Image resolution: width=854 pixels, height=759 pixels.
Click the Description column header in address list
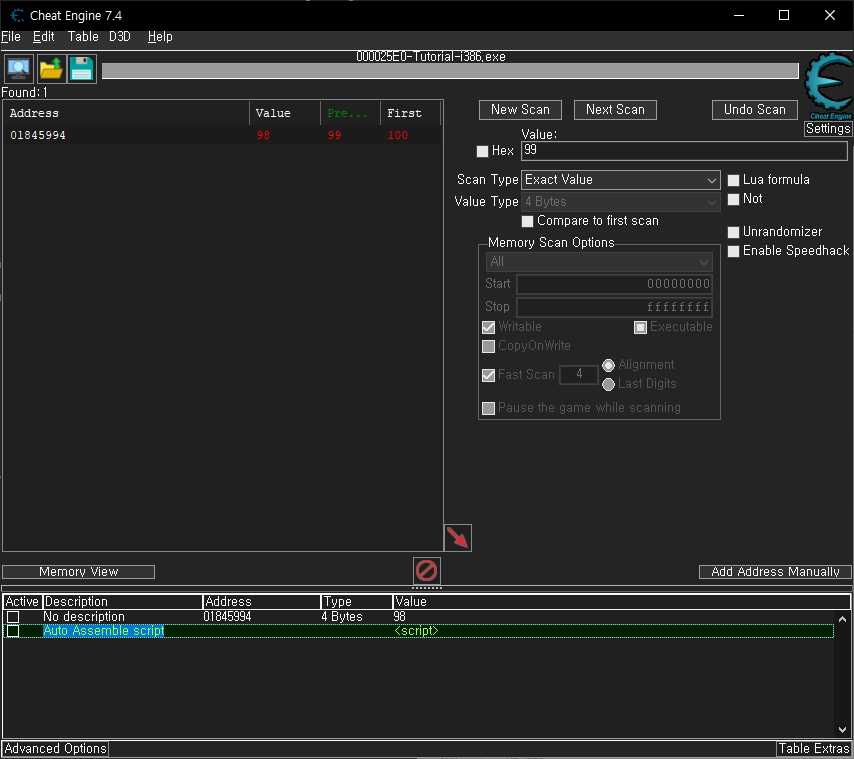pos(123,602)
